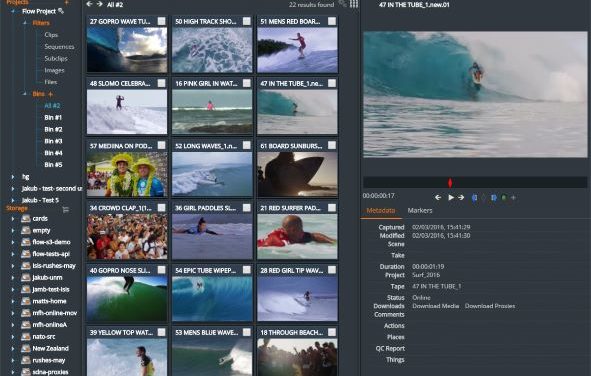Viewport: 591px width, 376px height.
Task: Click the red playhead on the timeline
Action: click(x=450, y=183)
